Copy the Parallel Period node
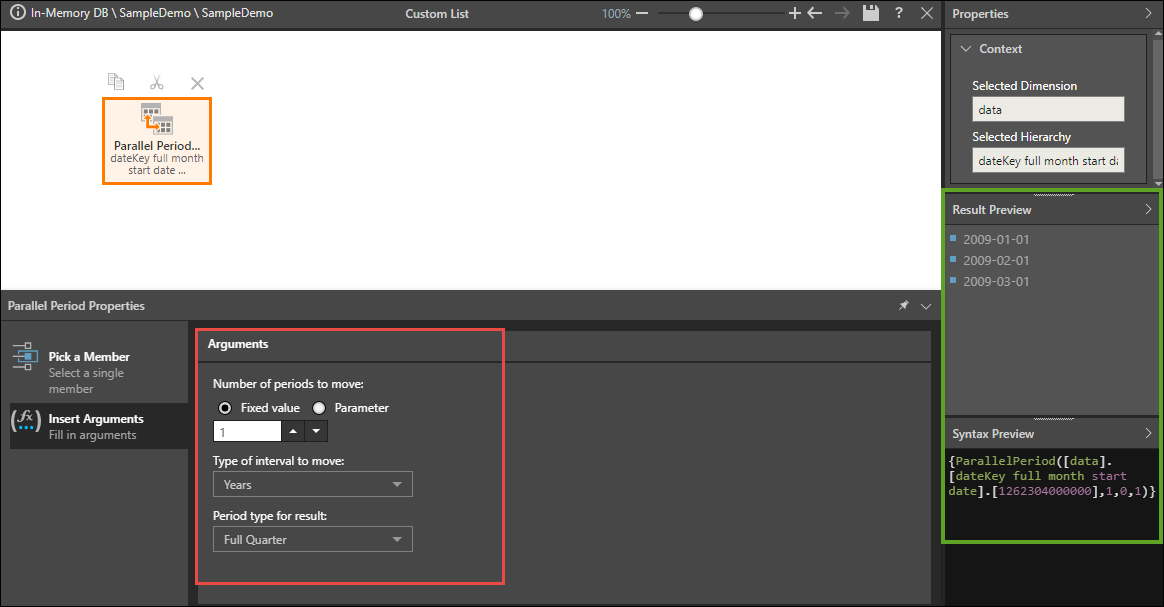Screen dimensions: 1164x607 tap(116, 82)
